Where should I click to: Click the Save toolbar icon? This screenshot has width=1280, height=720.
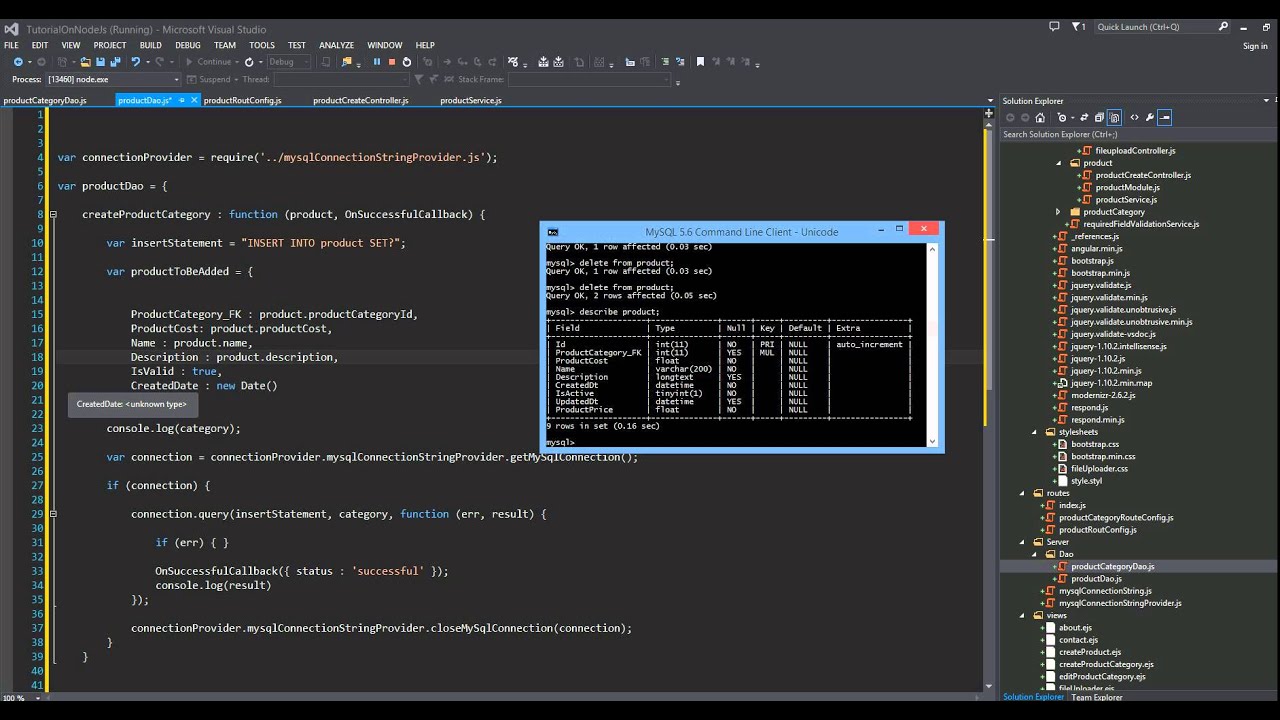click(100, 61)
